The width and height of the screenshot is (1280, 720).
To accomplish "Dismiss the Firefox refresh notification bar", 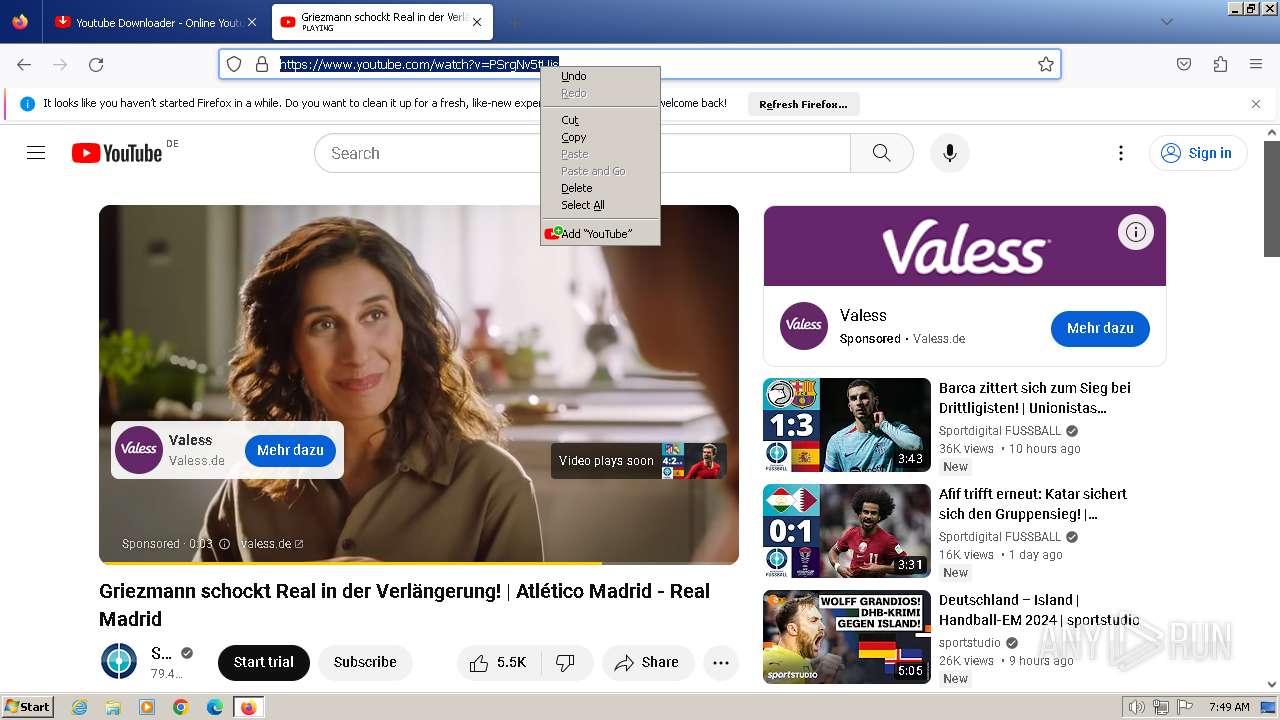I will point(1256,104).
